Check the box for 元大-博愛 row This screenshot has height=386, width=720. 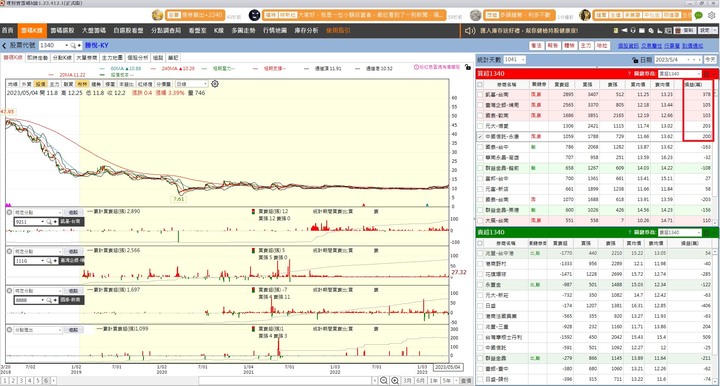click(480, 126)
